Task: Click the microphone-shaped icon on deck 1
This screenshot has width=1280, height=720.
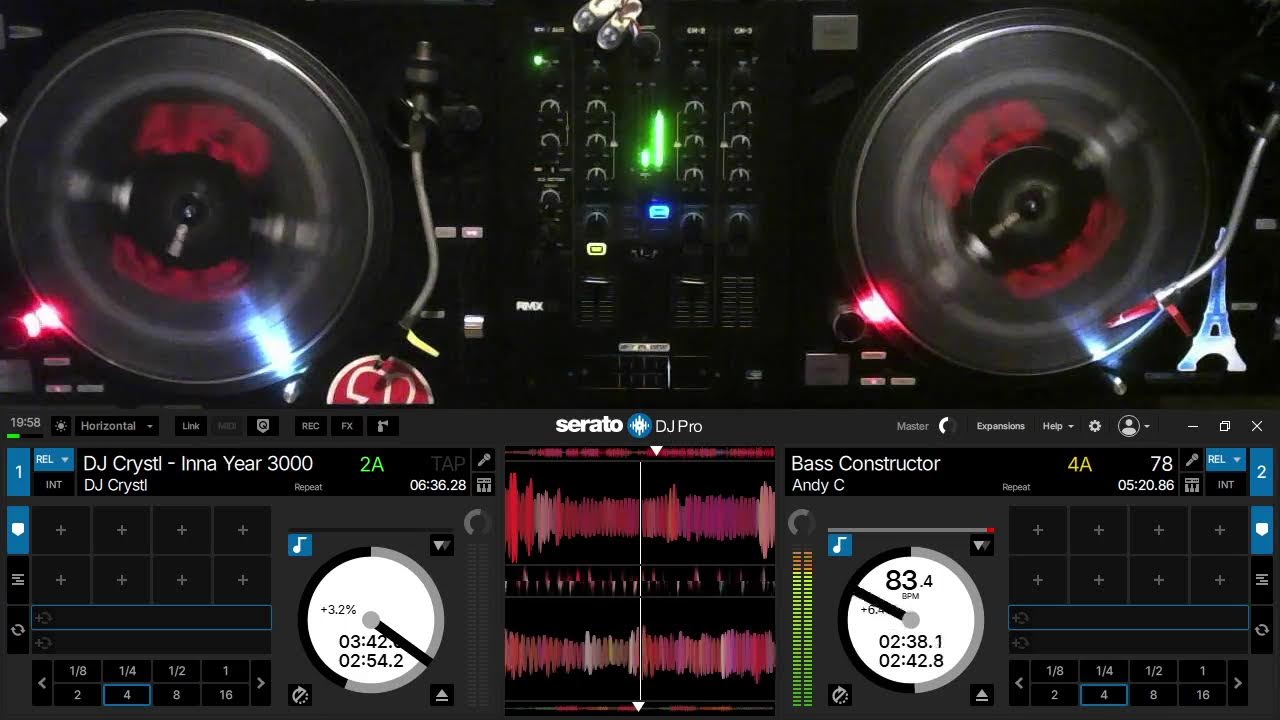Action: point(484,461)
